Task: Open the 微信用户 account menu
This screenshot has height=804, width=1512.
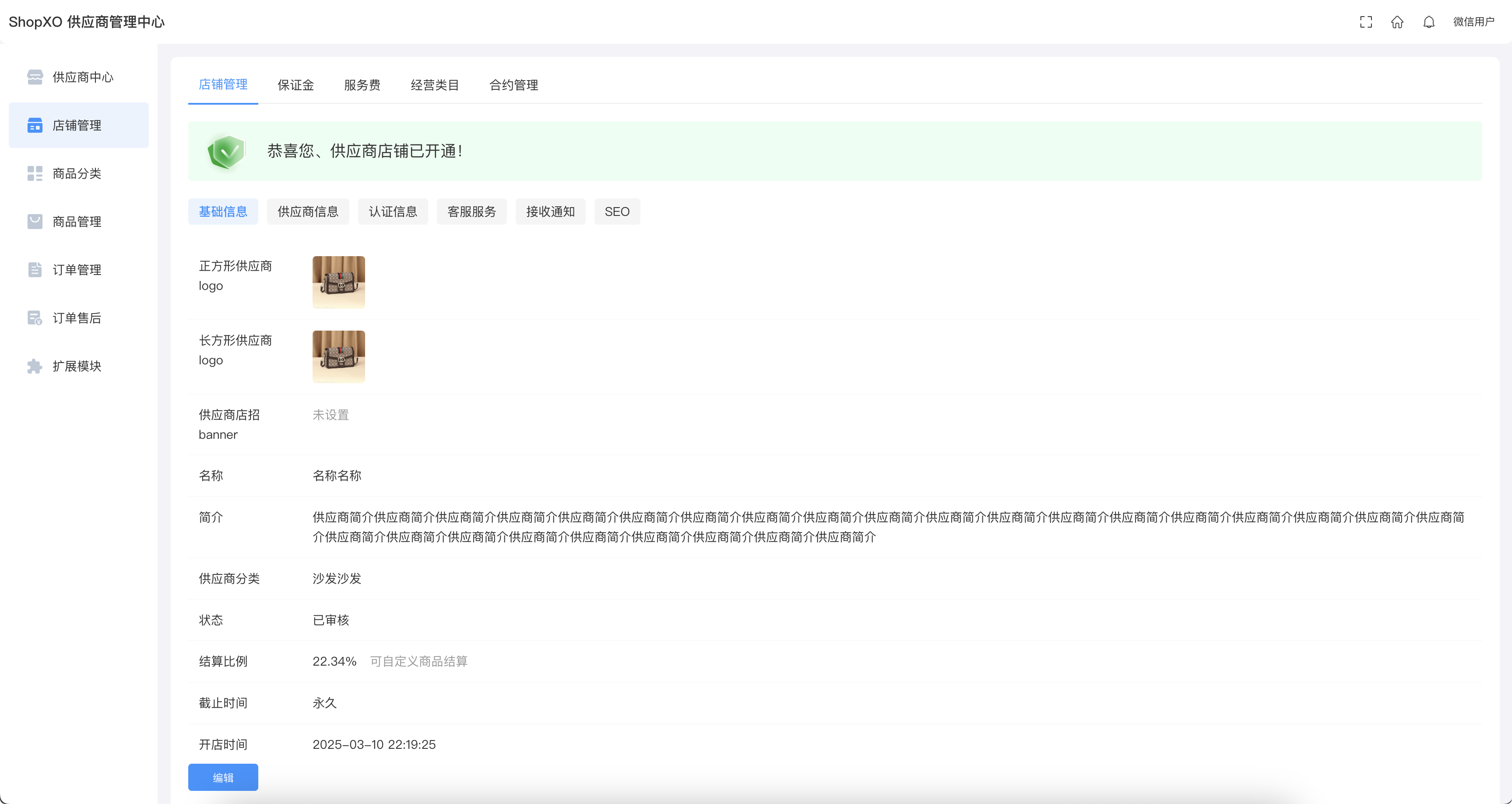Action: 1473,22
